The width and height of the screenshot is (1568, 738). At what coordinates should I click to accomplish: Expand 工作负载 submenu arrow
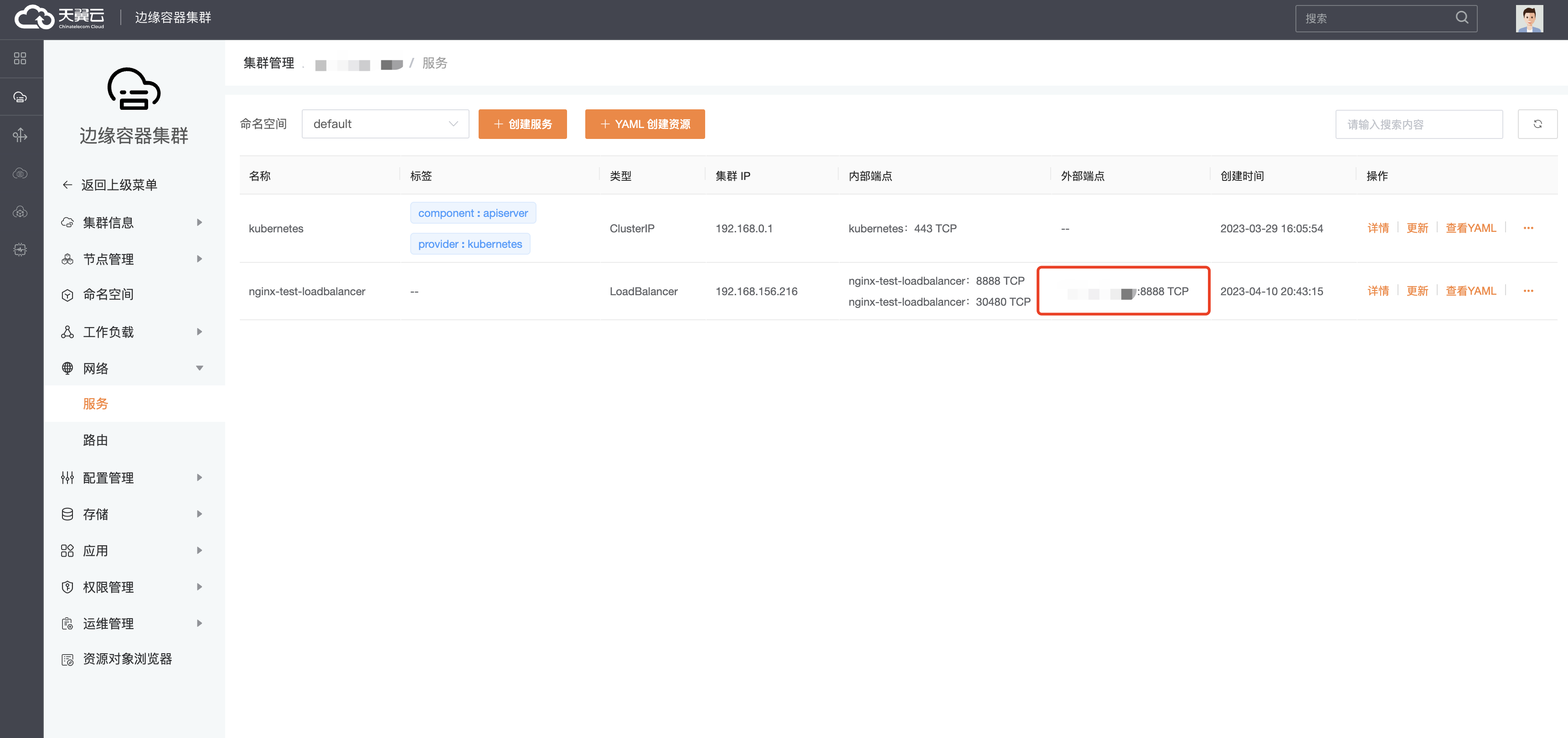coord(199,332)
